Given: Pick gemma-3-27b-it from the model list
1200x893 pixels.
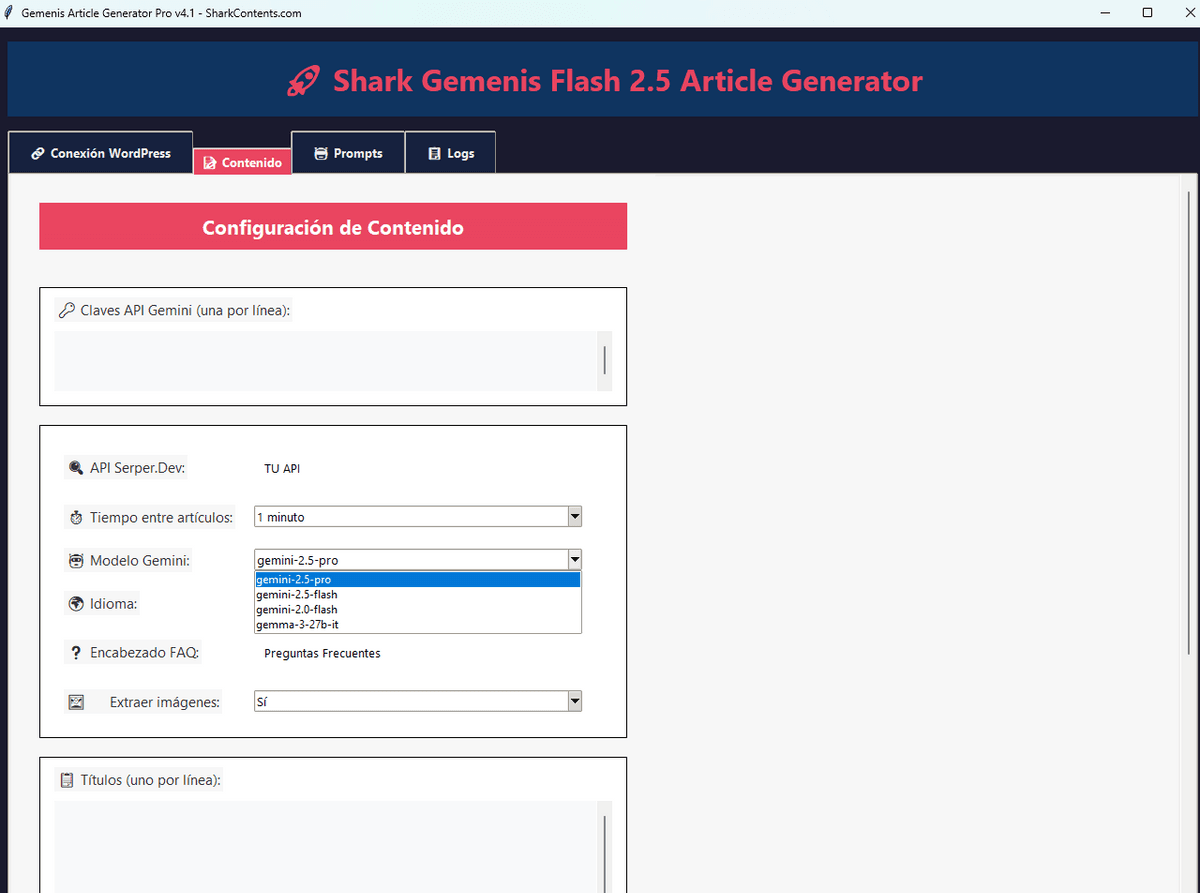Looking at the screenshot, I should (x=290, y=625).
